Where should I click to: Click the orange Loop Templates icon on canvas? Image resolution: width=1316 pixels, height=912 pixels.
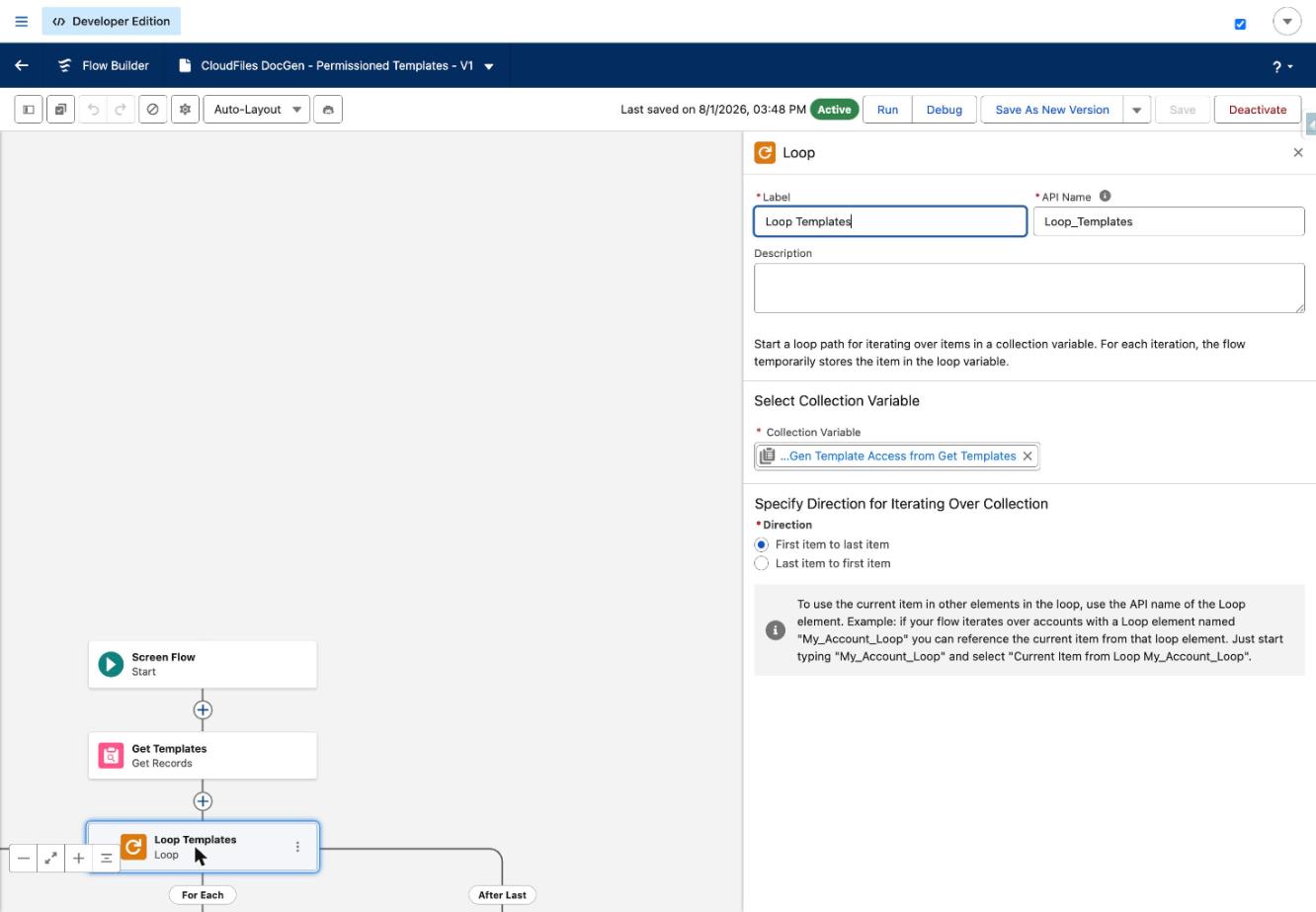(x=133, y=847)
